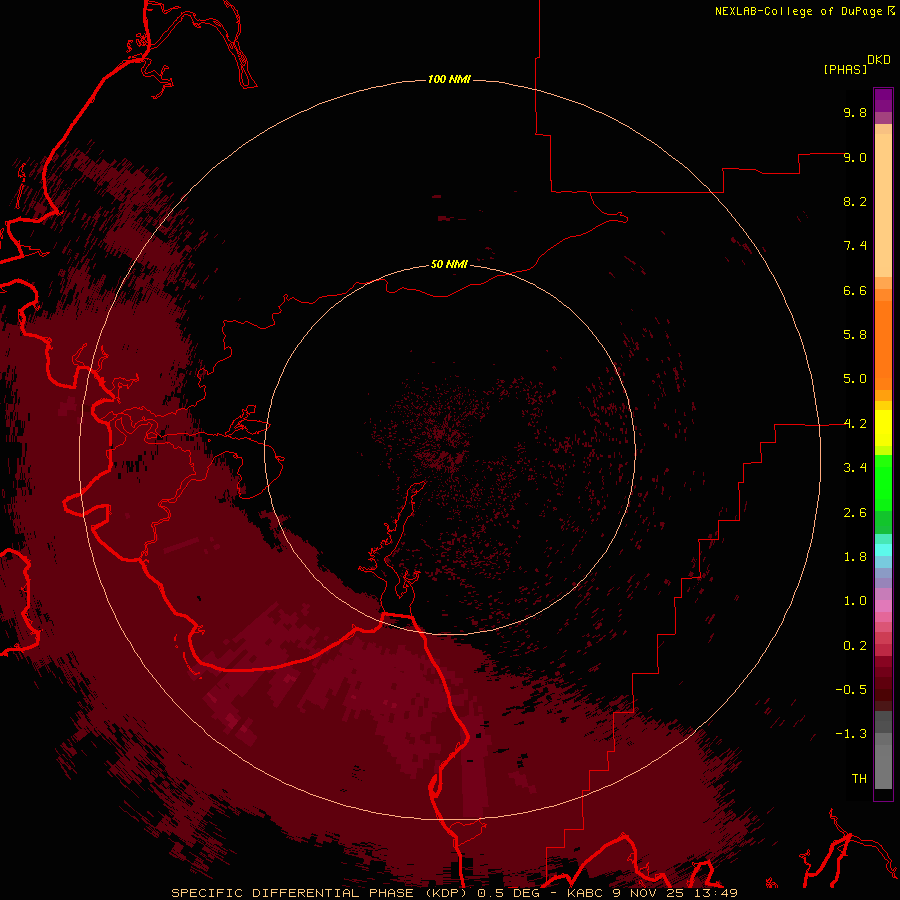Click the pink band of color bar
Viewport: 900px width, 900px height.
pyautogui.click(x=883, y=606)
